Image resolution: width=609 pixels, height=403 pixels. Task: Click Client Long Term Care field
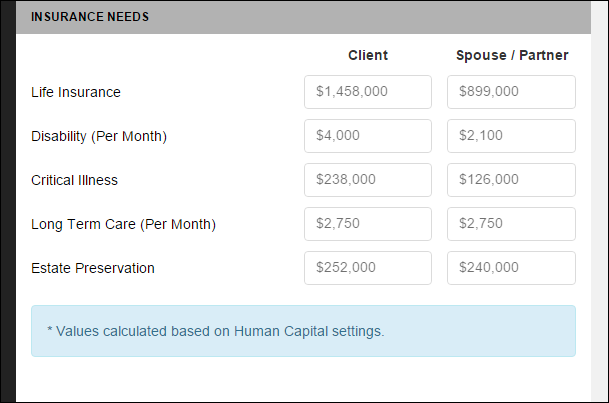(x=367, y=224)
